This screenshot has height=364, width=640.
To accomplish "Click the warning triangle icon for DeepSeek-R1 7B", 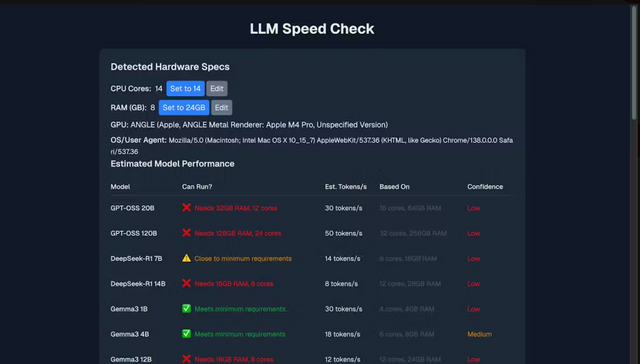I will point(187,258).
